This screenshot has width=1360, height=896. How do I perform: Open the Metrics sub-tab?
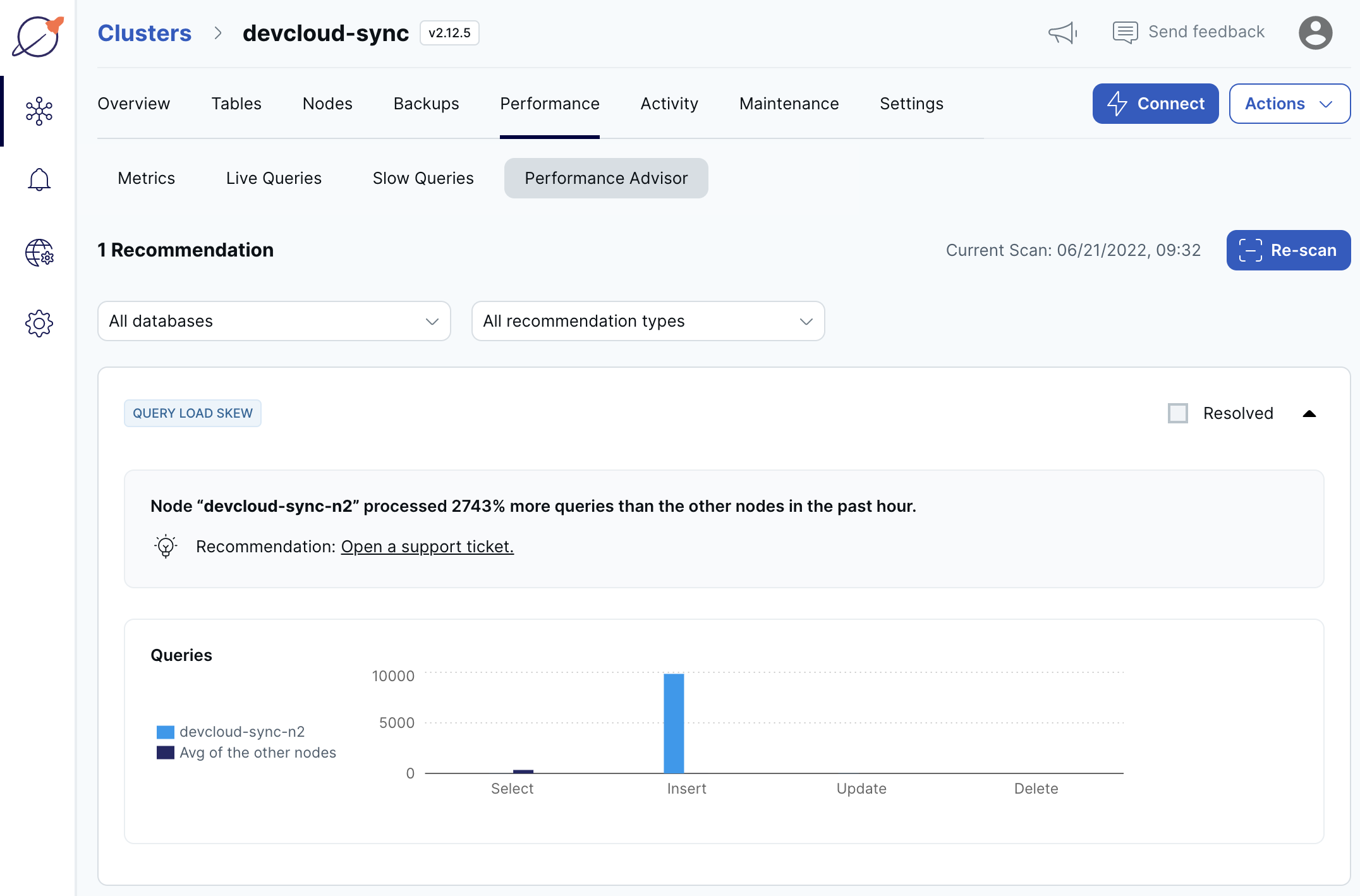[x=147, y=178]
